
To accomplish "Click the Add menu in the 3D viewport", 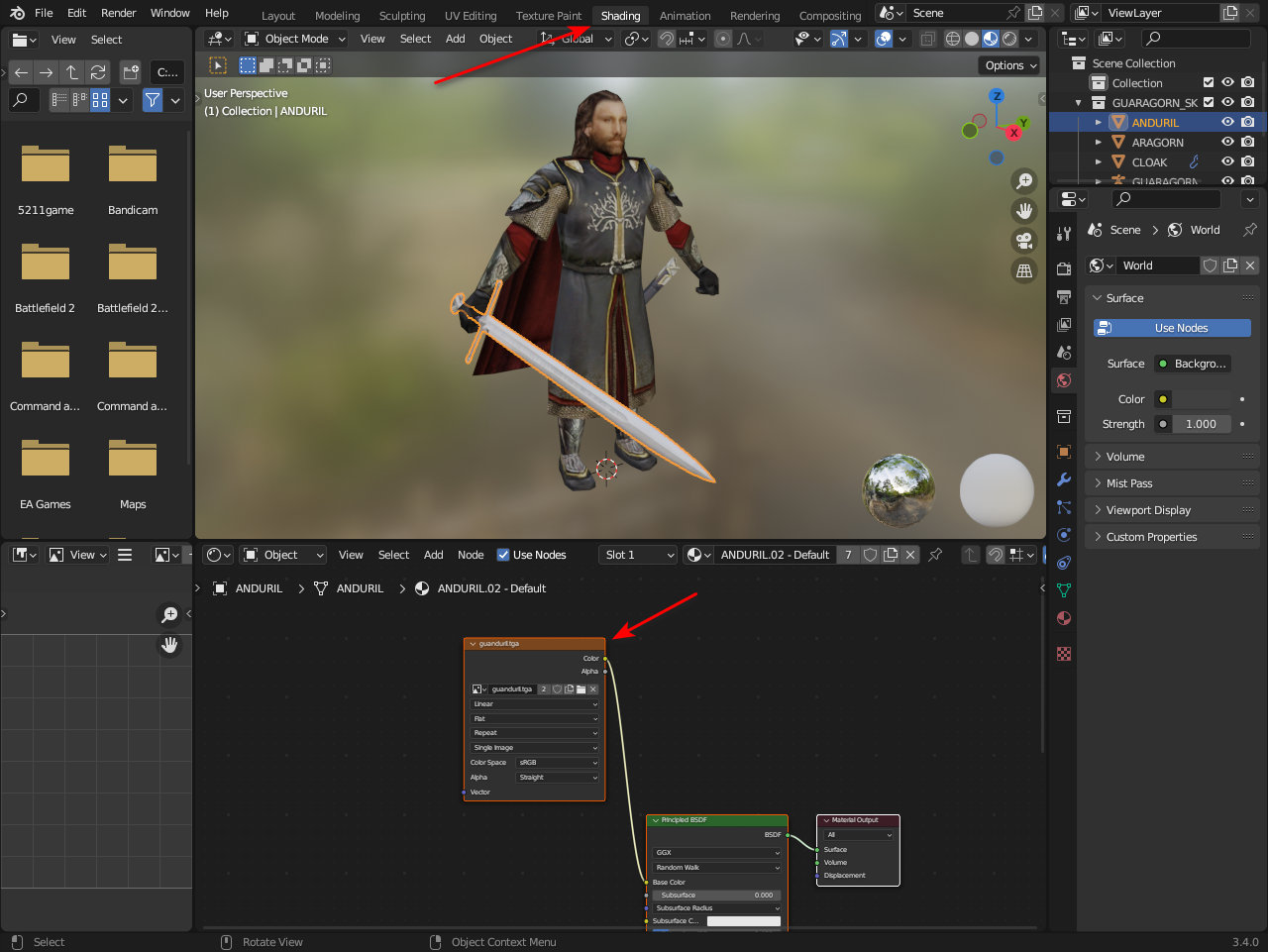I will (x=455, y=39).
